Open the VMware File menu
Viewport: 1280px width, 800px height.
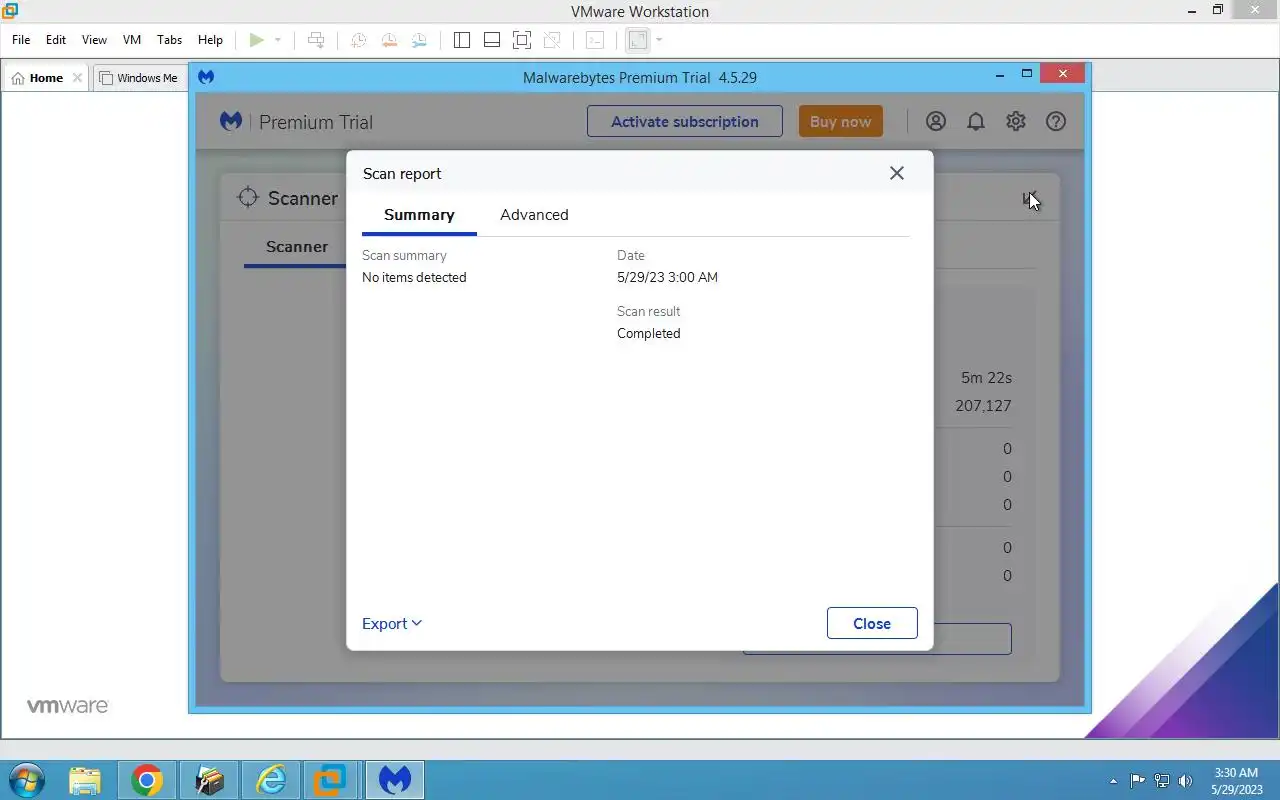(21, 40)
